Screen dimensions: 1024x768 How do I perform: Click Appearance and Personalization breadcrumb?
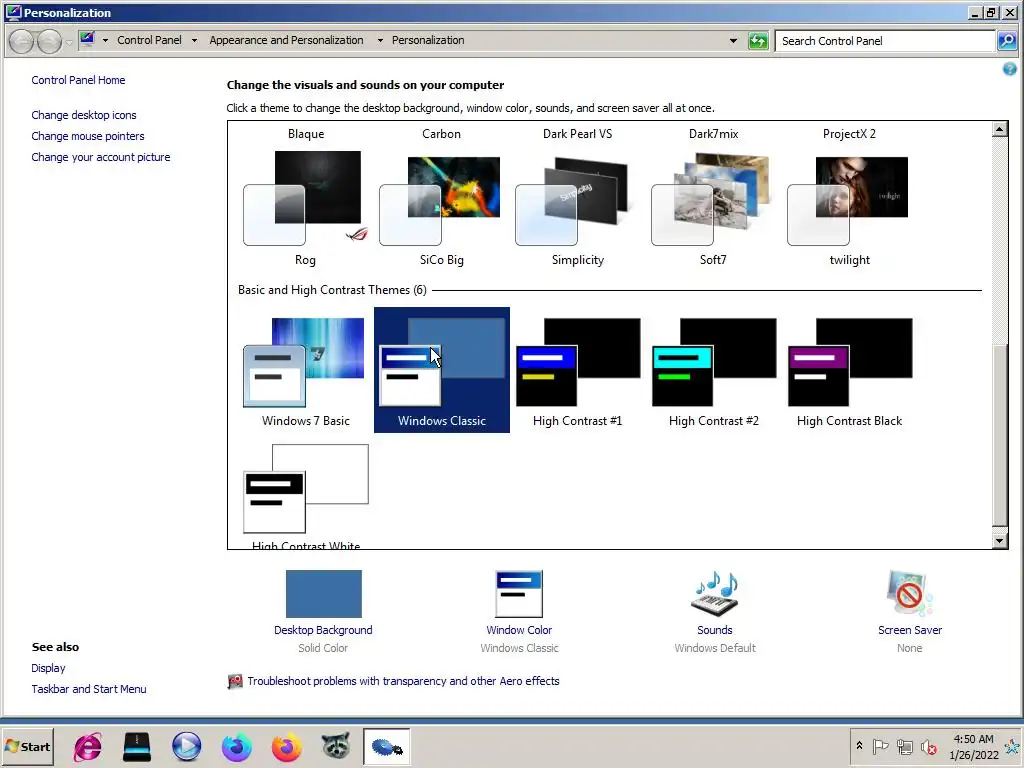point(286,40)
